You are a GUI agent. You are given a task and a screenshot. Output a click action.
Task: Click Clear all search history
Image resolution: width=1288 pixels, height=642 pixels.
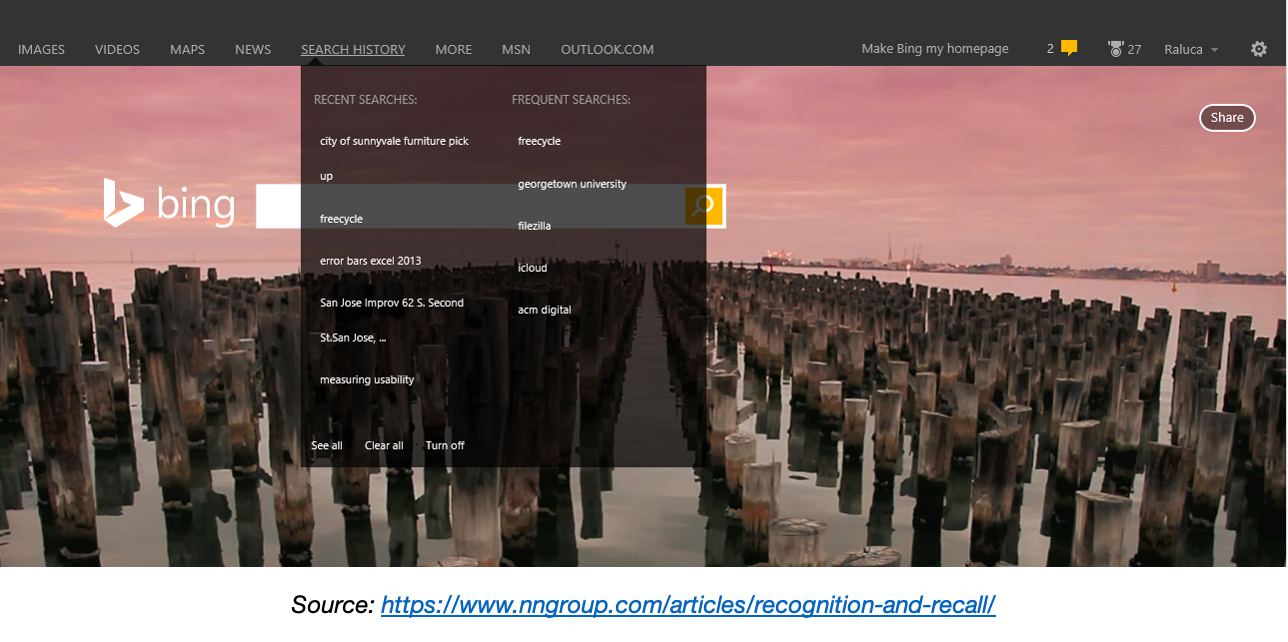pyautogui.click(x=384, y=445)
